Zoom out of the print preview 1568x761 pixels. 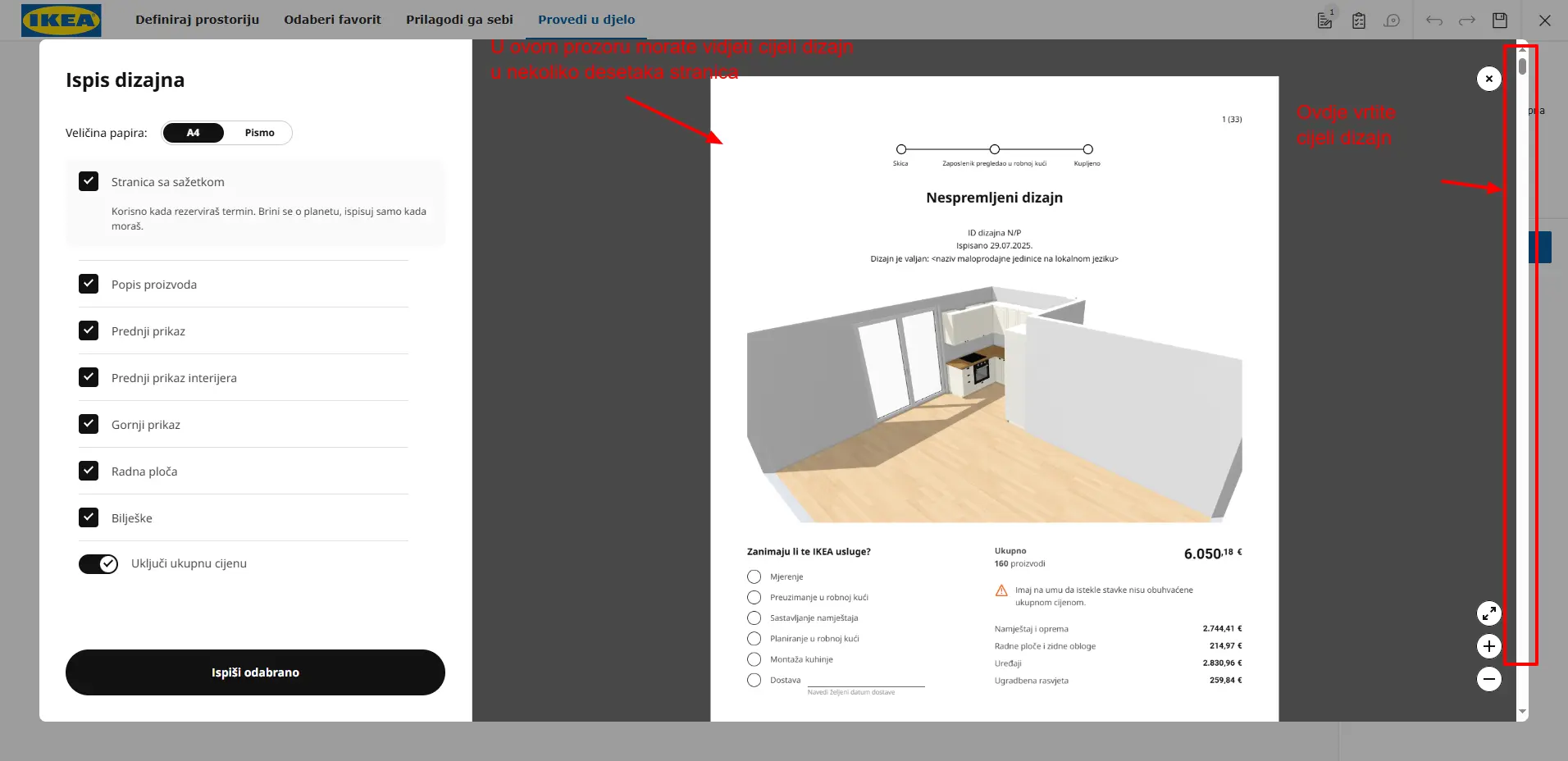[x=1488, y=679]
